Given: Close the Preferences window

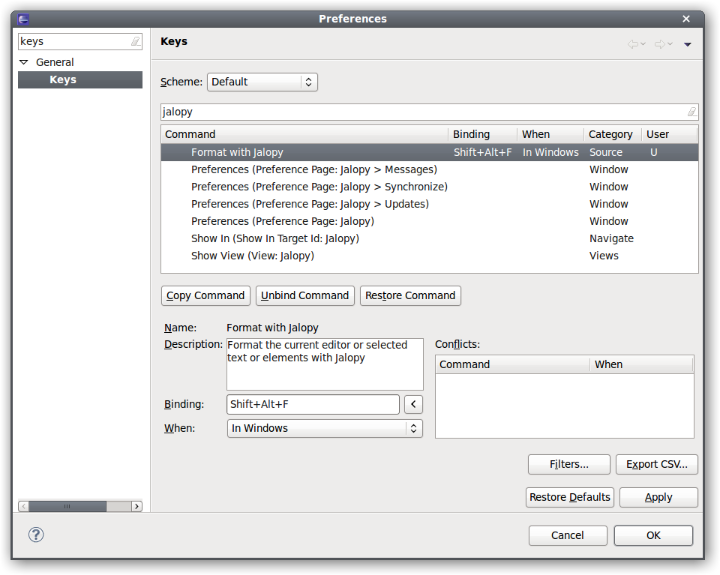Looking at the screenshot, I should [x=686, y=19].
